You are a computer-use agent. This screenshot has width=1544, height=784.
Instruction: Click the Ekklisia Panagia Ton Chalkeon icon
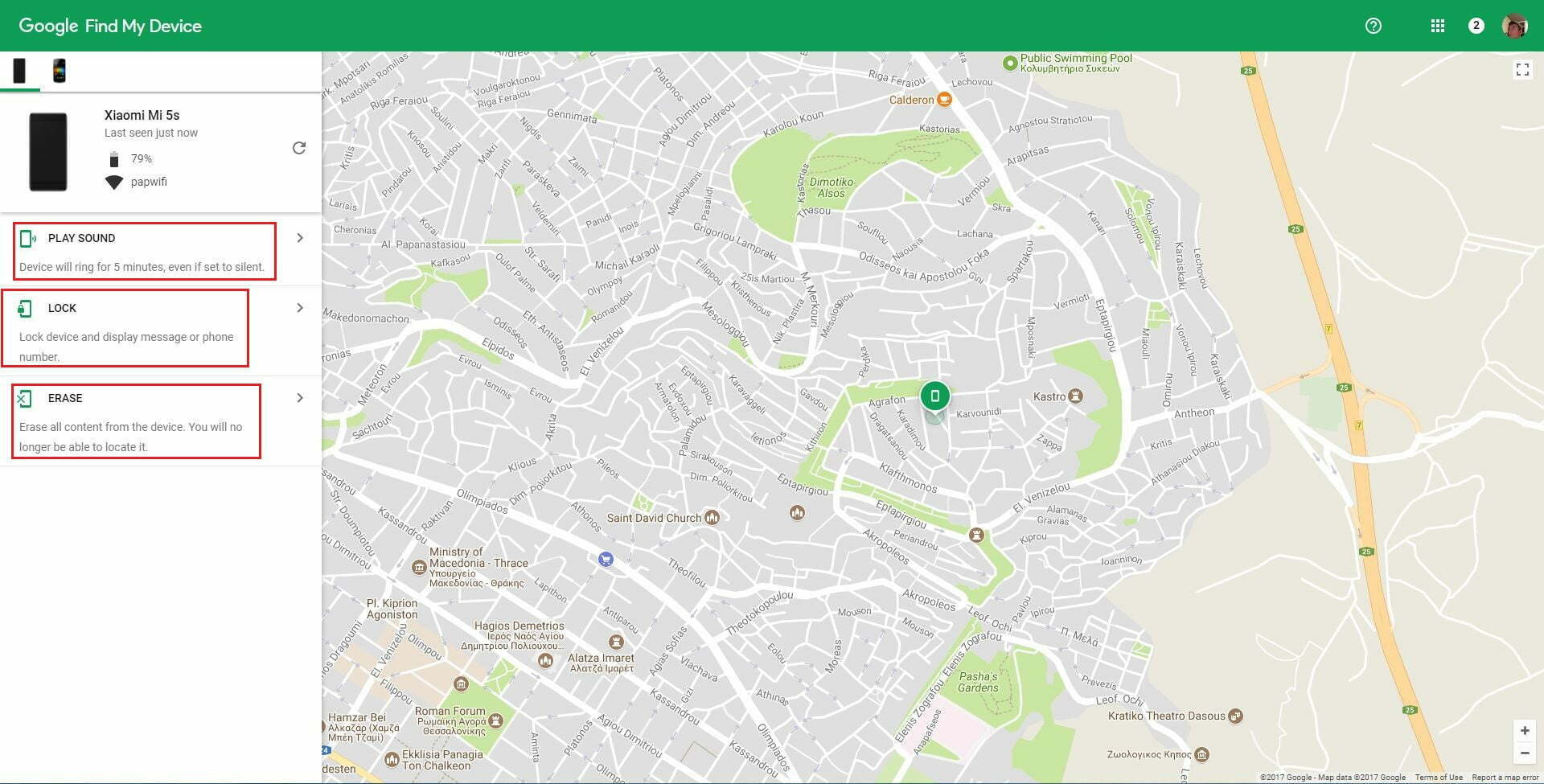pyautogui.click(x=392, y=759)
